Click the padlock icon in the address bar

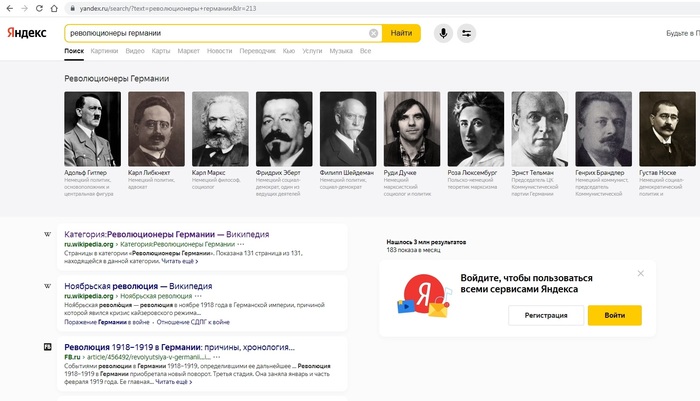72,8
